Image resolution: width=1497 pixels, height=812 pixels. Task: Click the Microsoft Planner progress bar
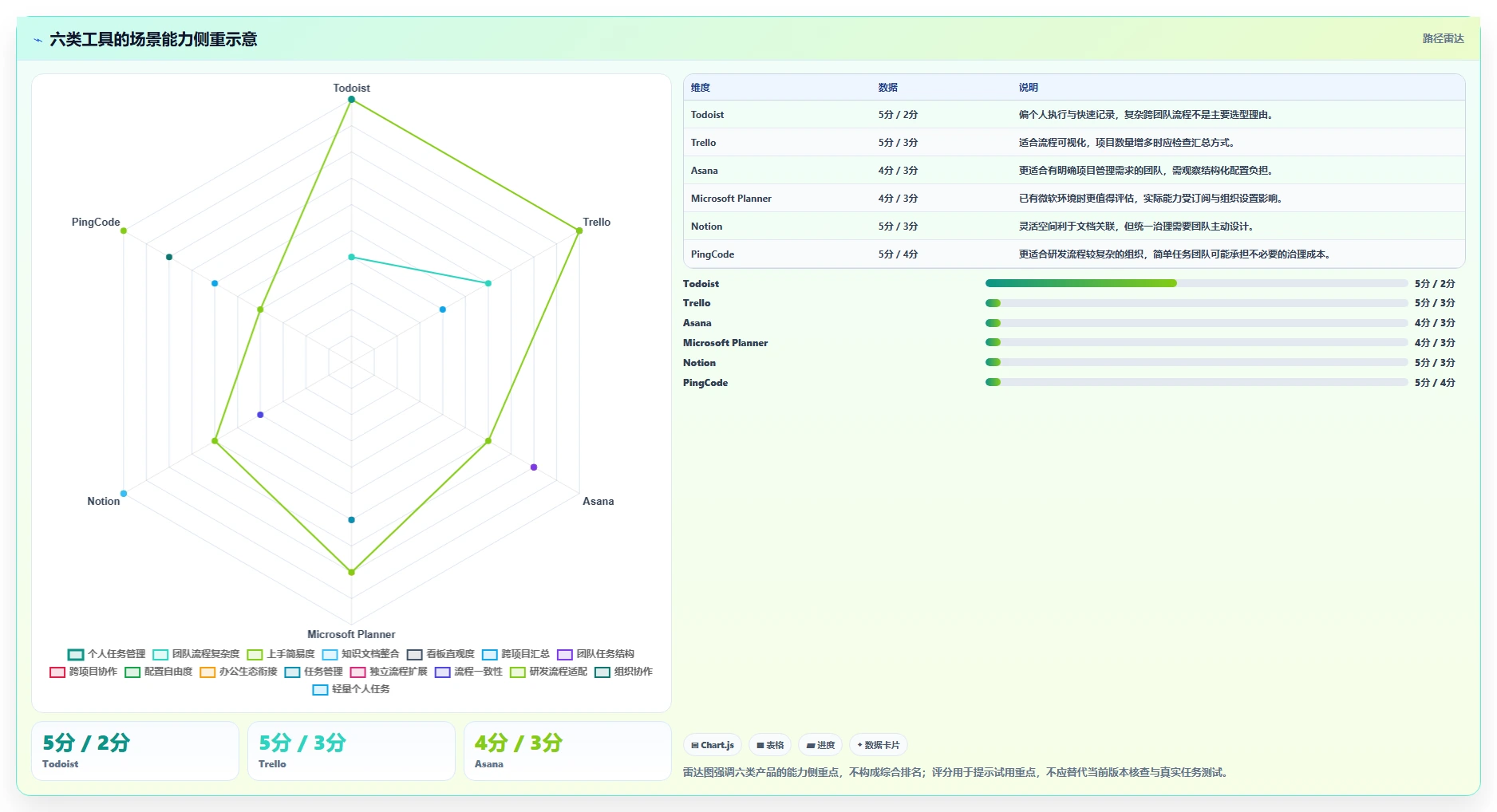(x=1196, y=342)
